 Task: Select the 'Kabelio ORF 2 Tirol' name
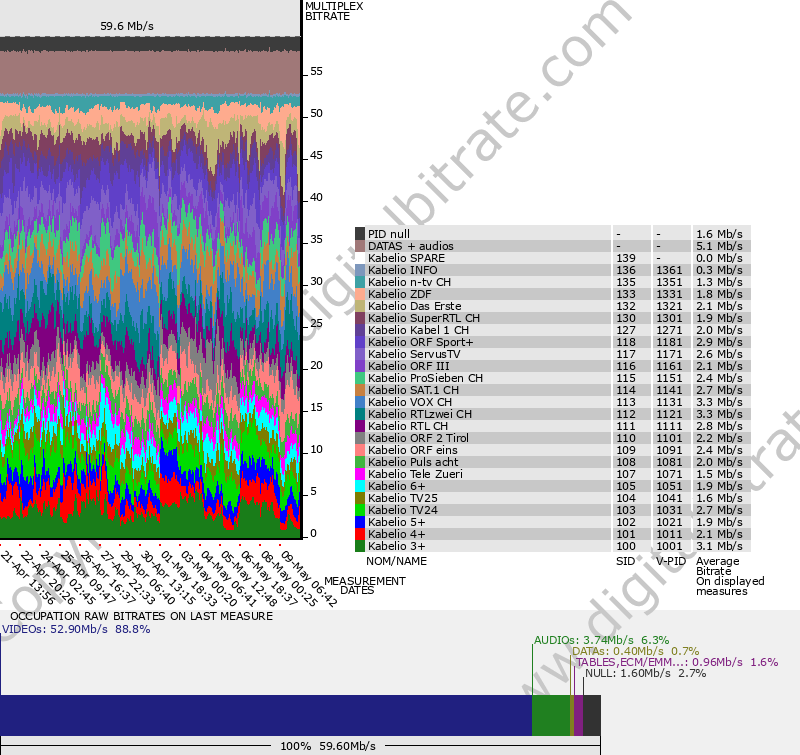click(418, 438)
